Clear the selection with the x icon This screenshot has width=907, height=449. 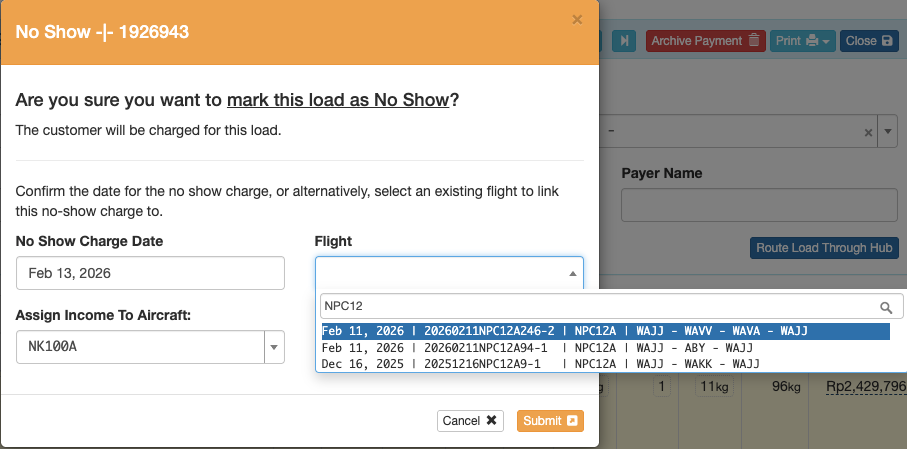(x=867, y=132)
